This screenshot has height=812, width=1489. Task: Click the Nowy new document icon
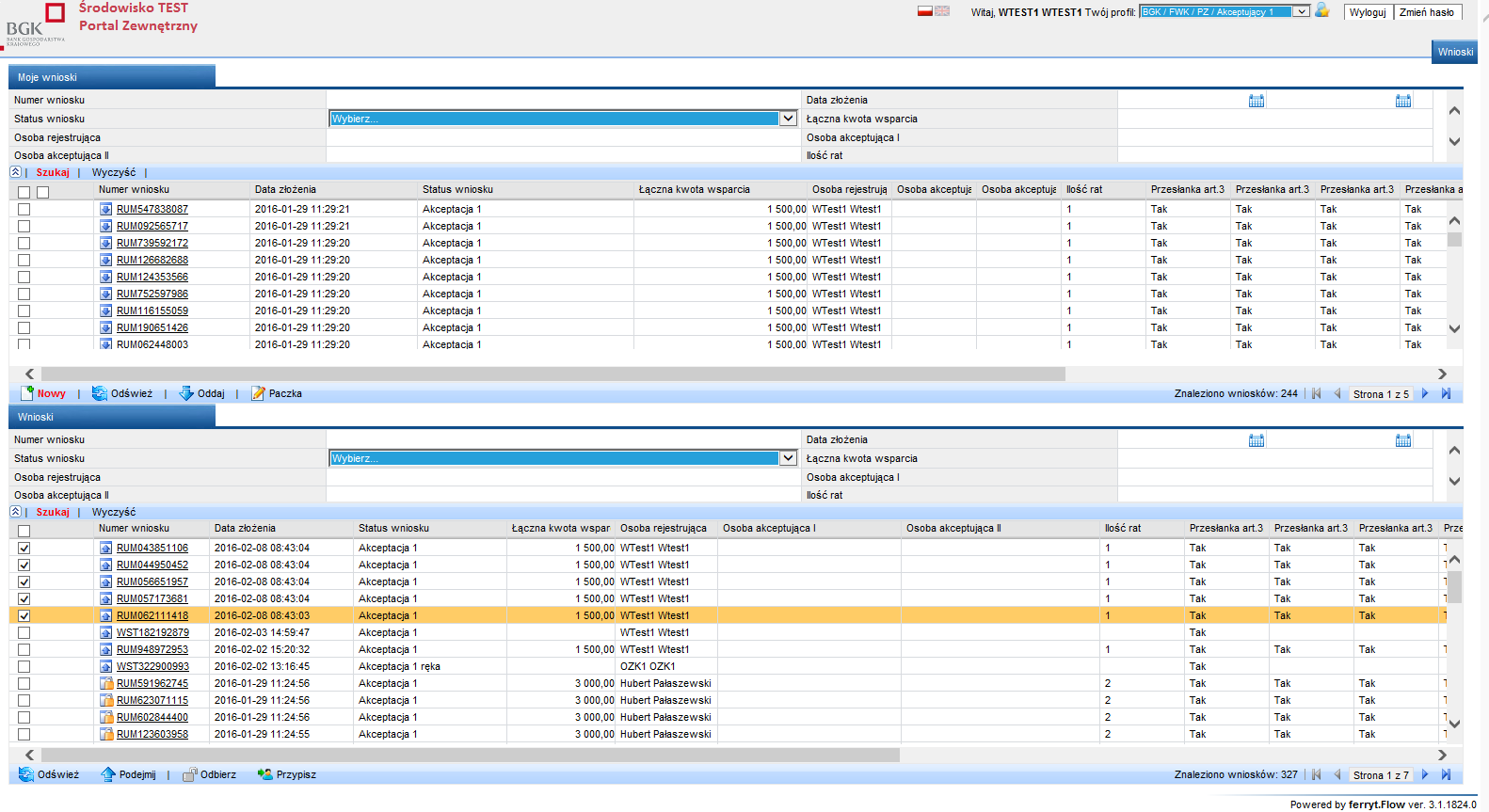point(27,393)
